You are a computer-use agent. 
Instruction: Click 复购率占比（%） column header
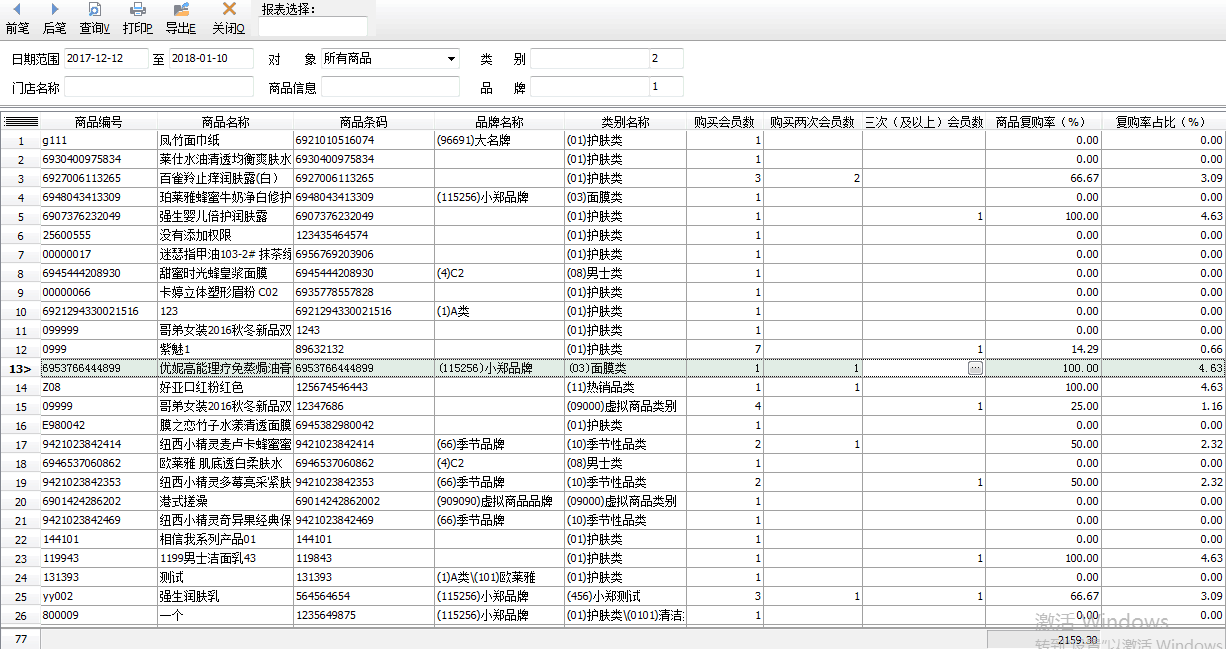(x=1163, y=122)
